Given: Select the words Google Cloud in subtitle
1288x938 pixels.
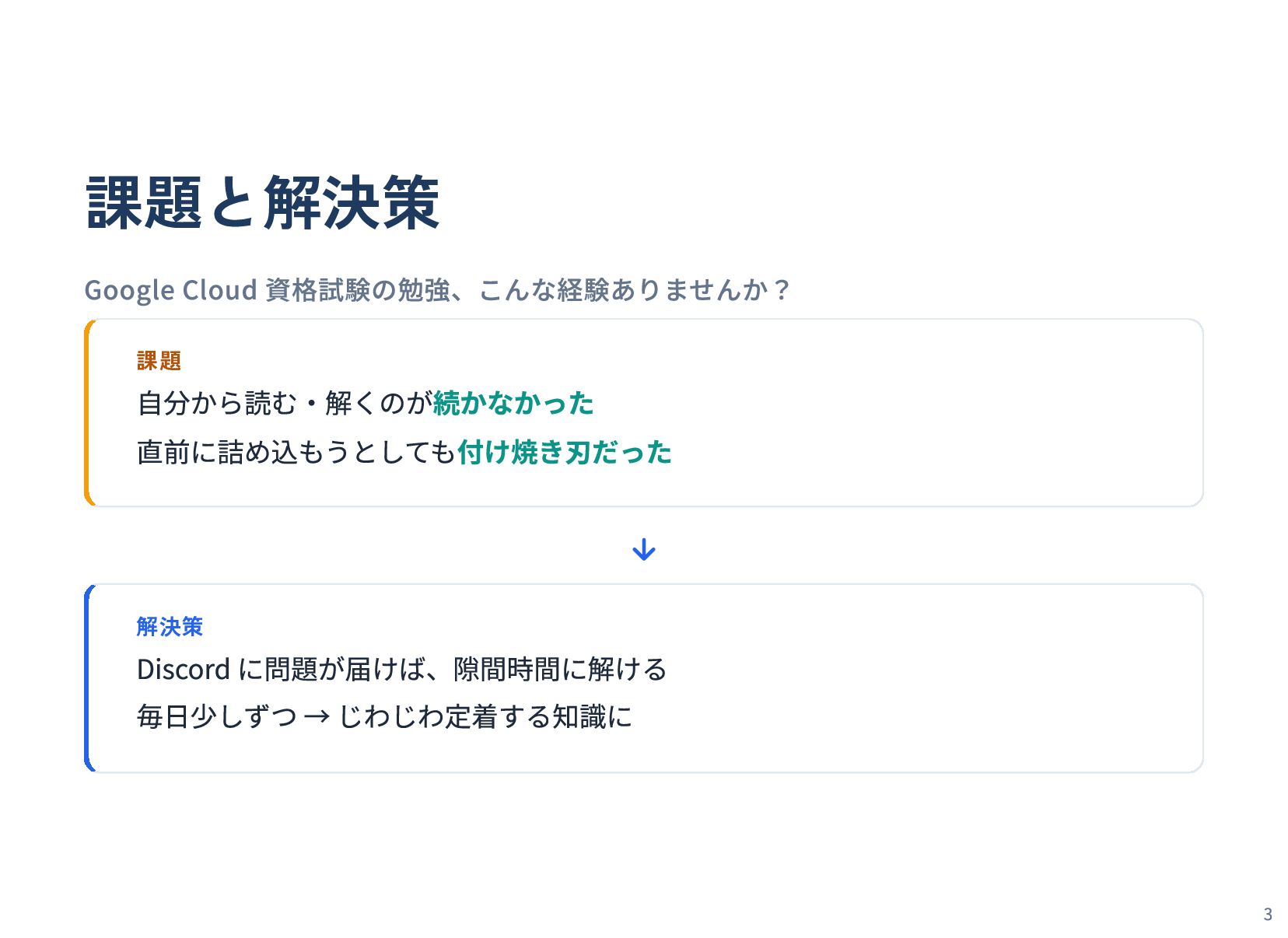Looking at the screenshot, I should [170, 290].
